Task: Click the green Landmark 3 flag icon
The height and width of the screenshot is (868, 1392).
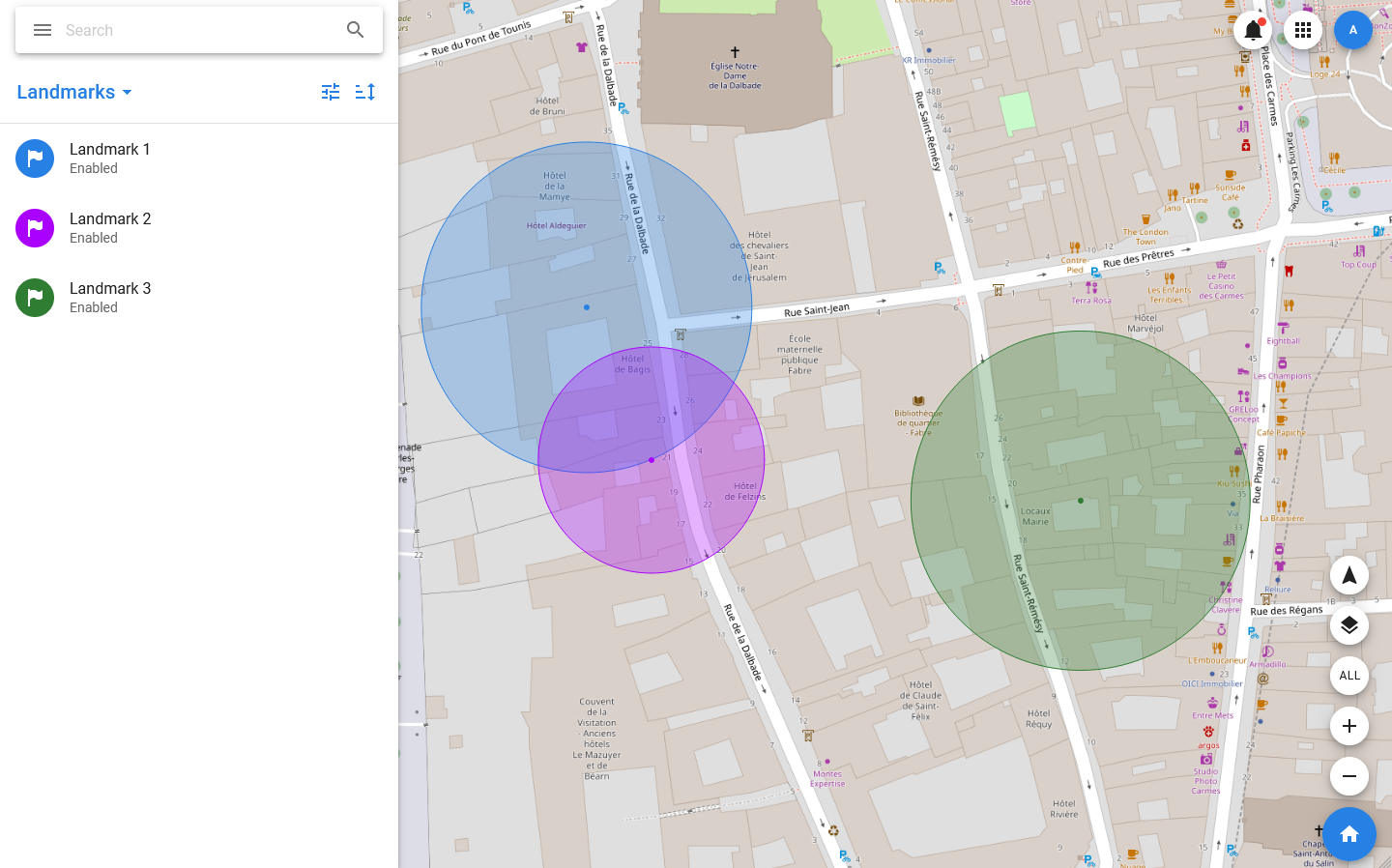Action: click(x=35, y=298)
